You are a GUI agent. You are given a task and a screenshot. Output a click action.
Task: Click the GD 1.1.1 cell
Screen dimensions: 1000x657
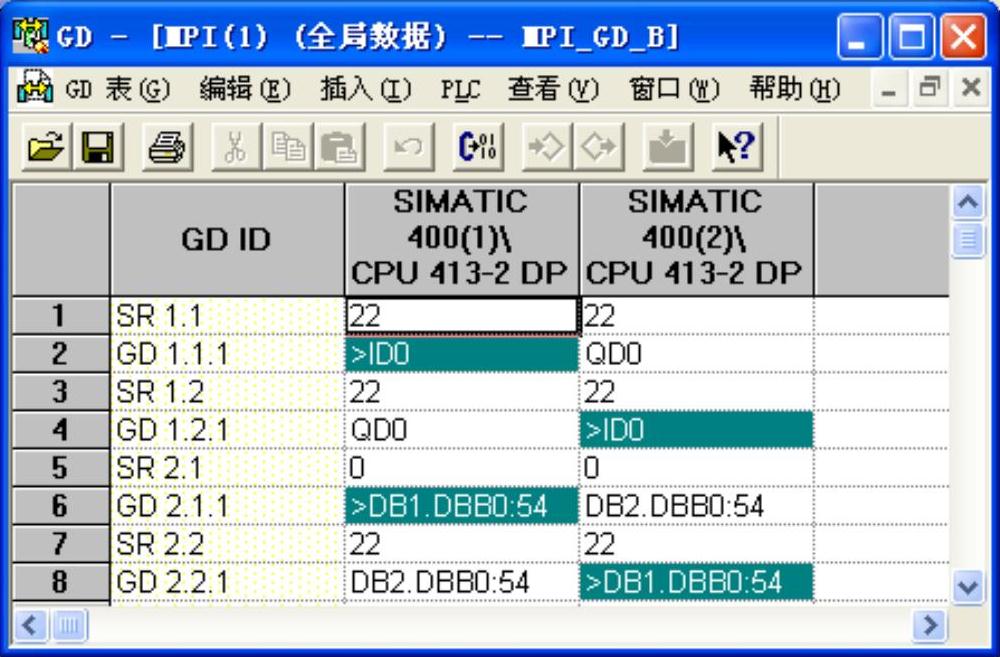click(x=227, y=353)
